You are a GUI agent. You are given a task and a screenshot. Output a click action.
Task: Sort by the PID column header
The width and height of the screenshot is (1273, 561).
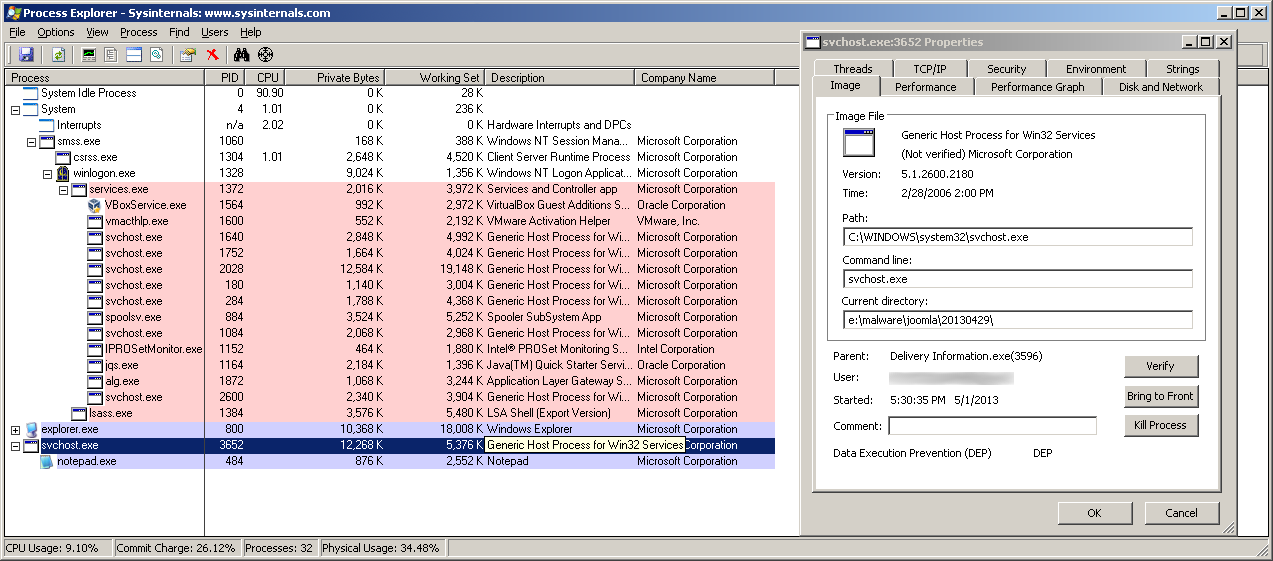226,77
